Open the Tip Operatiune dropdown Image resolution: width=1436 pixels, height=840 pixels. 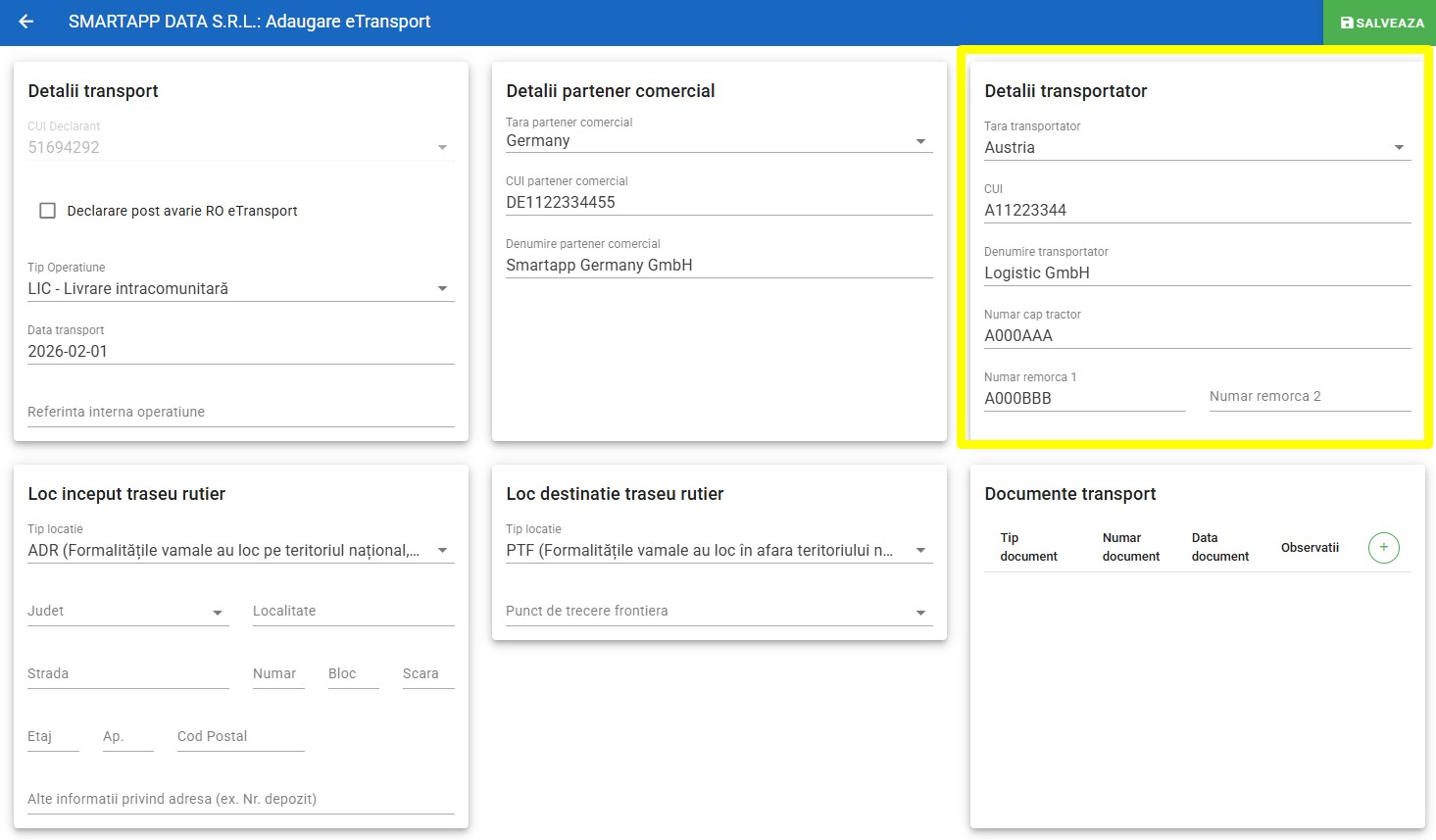[x=240, y=289]
